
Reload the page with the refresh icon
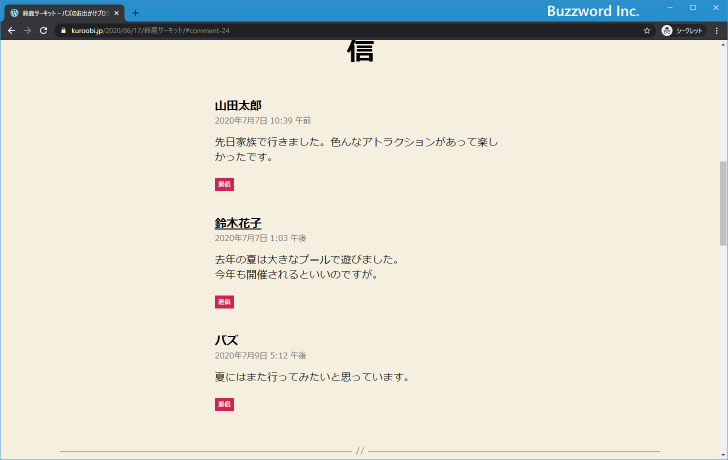[x=44, y=31]
